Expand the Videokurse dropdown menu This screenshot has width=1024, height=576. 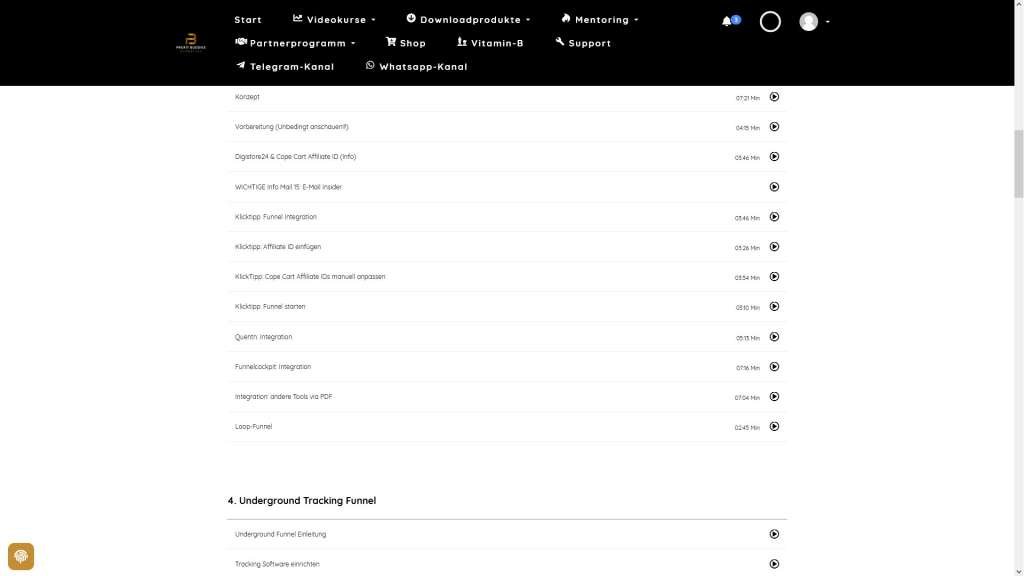point(335,20)
